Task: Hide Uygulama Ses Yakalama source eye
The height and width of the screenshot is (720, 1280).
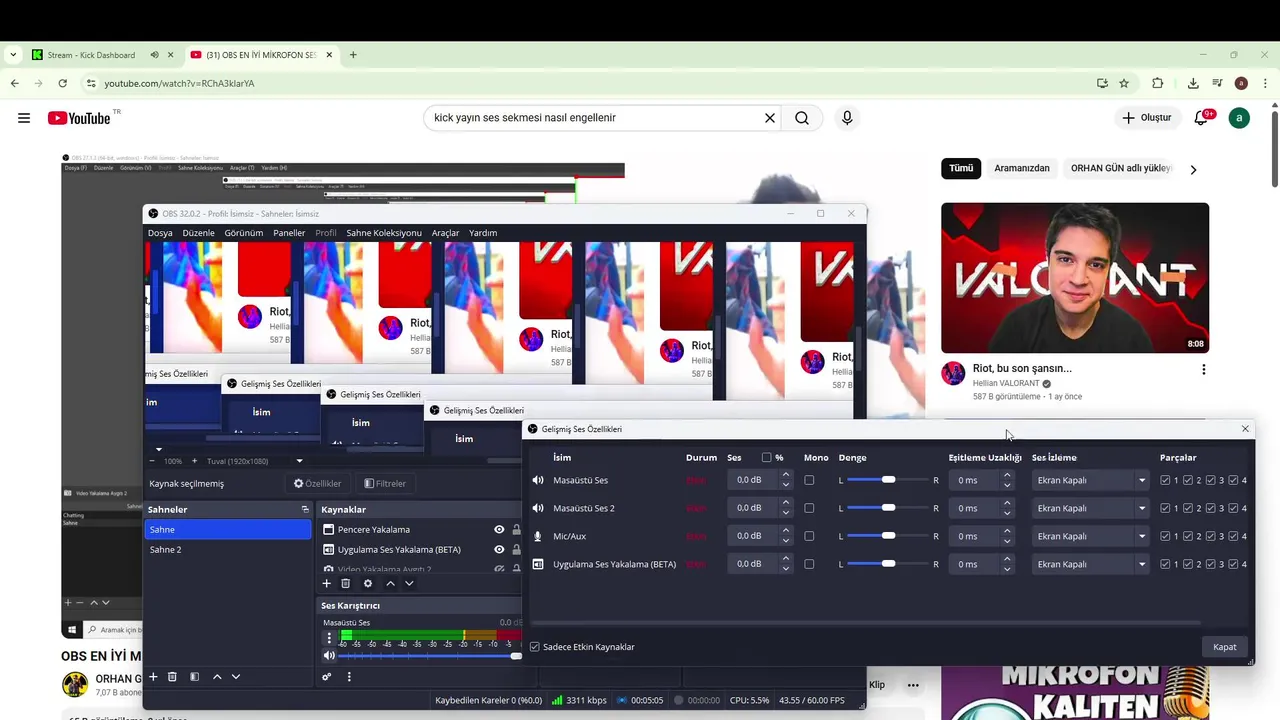Action: coord(499,550)
